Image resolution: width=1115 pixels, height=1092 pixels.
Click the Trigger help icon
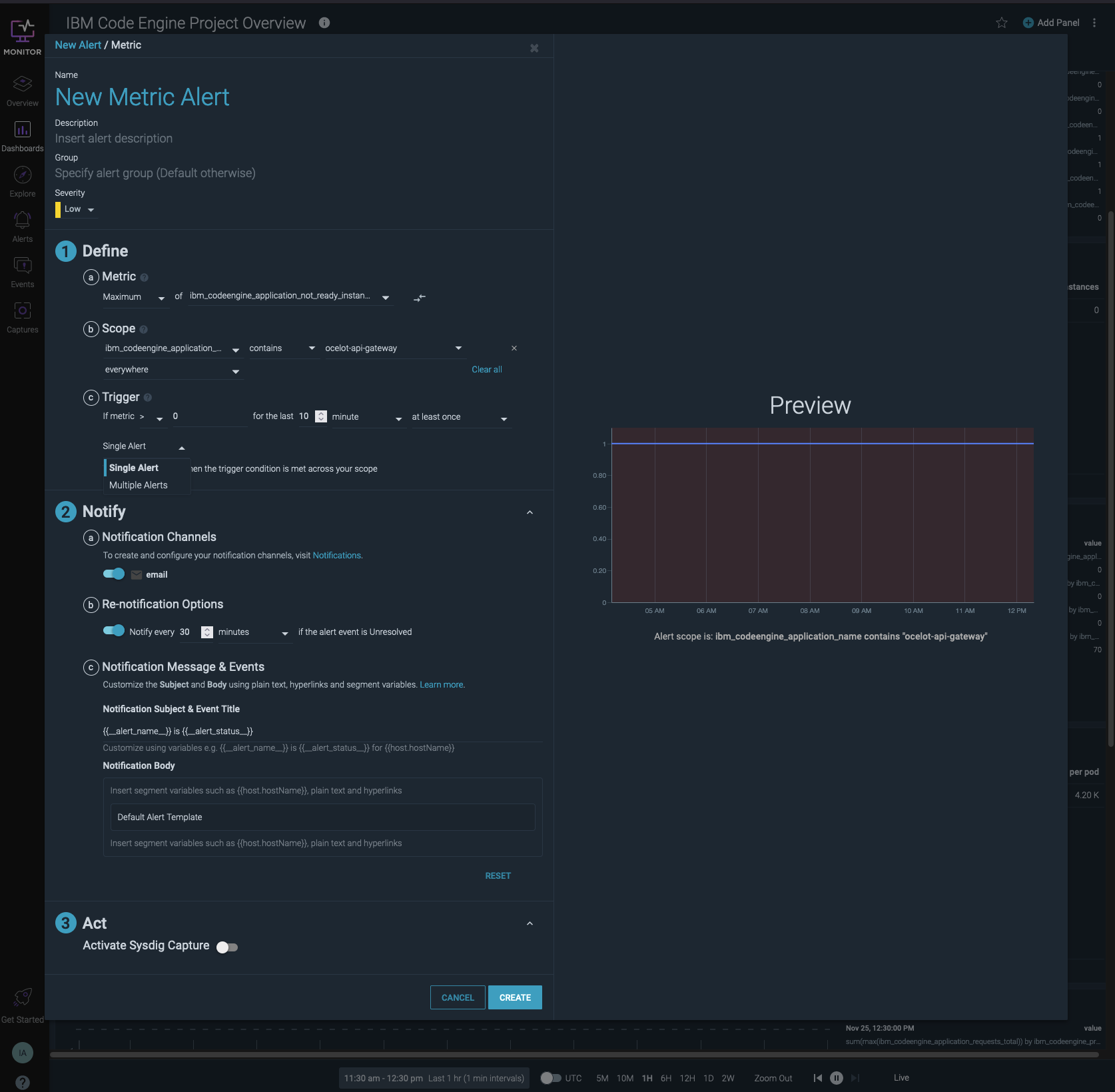point(148,398)
